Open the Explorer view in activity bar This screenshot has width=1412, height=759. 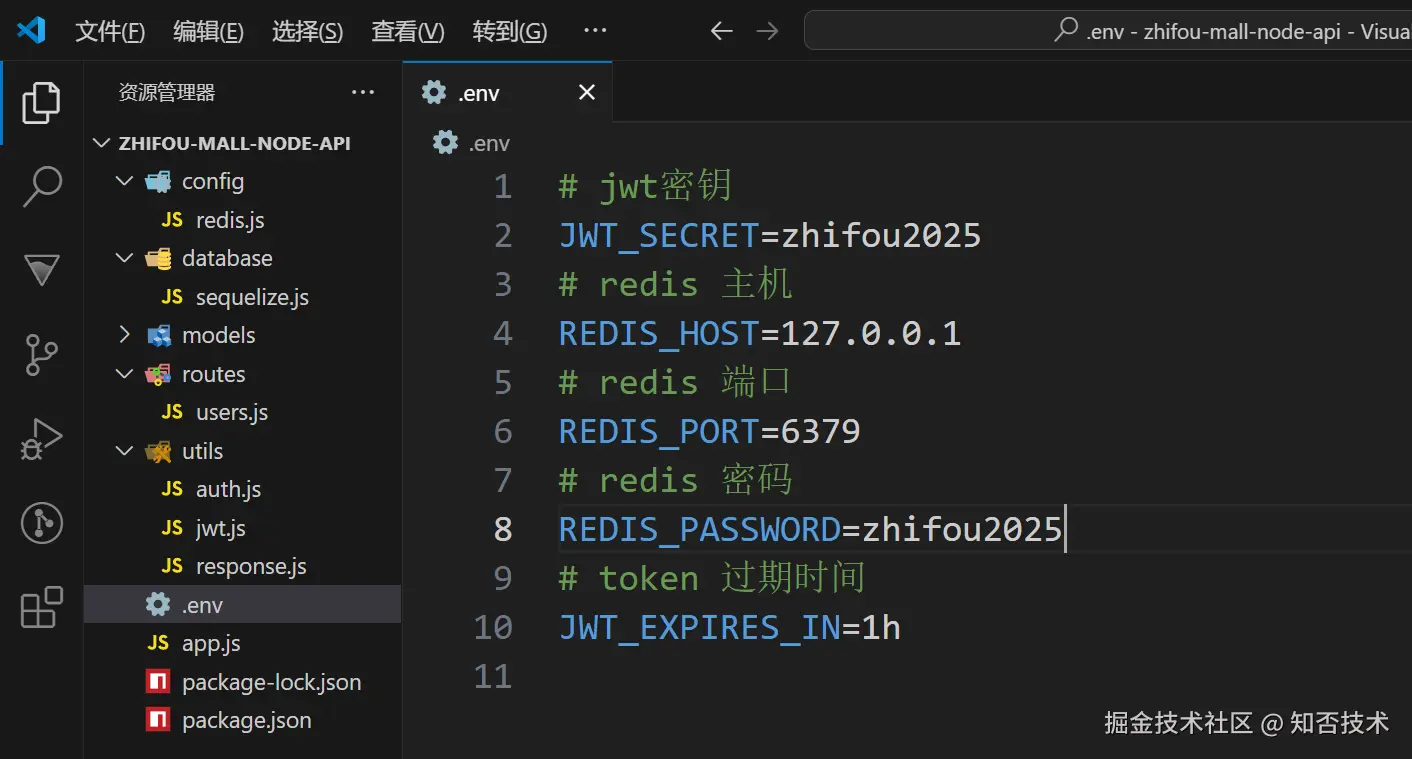click(41, 103)
